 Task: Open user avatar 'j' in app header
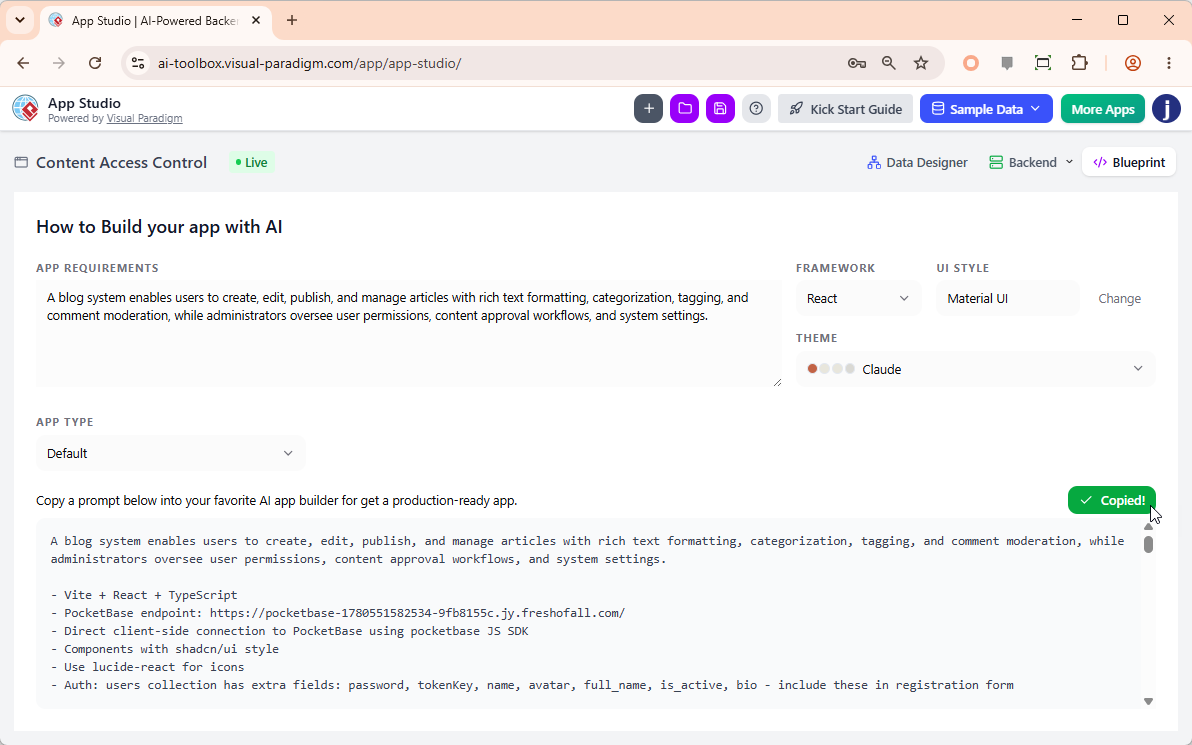[x=1166, y=109]
